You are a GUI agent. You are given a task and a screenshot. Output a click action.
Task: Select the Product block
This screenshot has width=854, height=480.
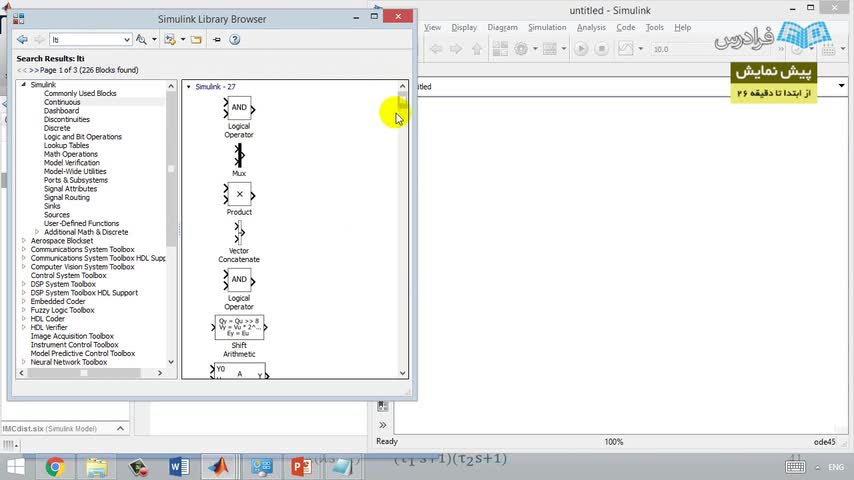[x=239, y=195]
